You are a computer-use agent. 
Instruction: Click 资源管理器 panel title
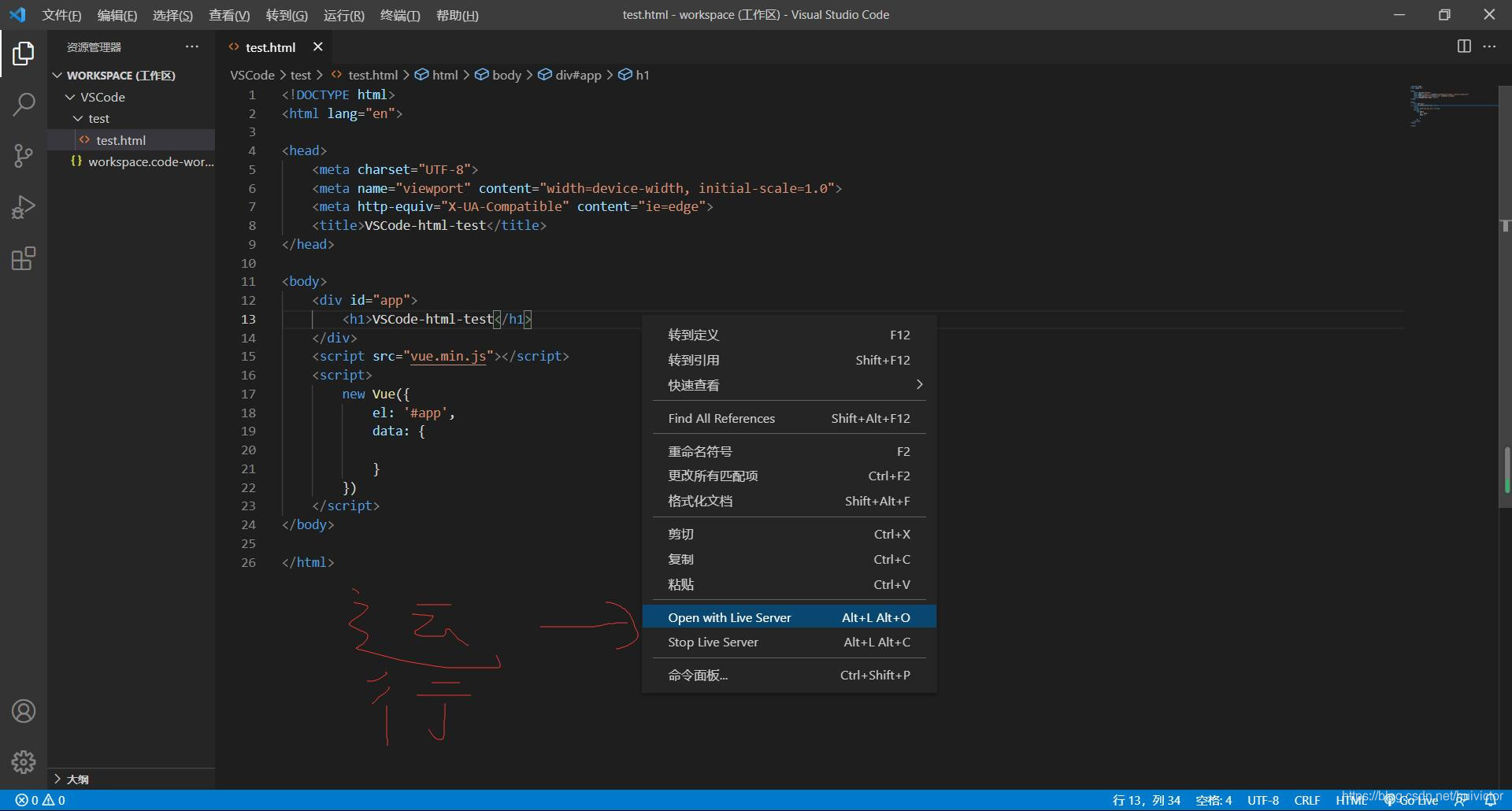pyautogui.click(x=94, y=47)
